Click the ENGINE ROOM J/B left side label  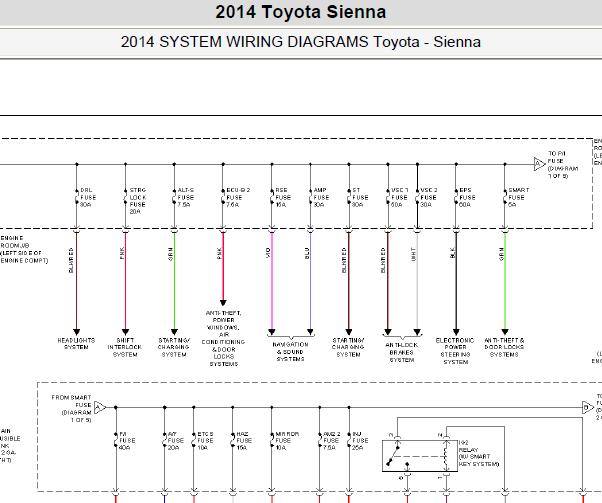point(24,249)
